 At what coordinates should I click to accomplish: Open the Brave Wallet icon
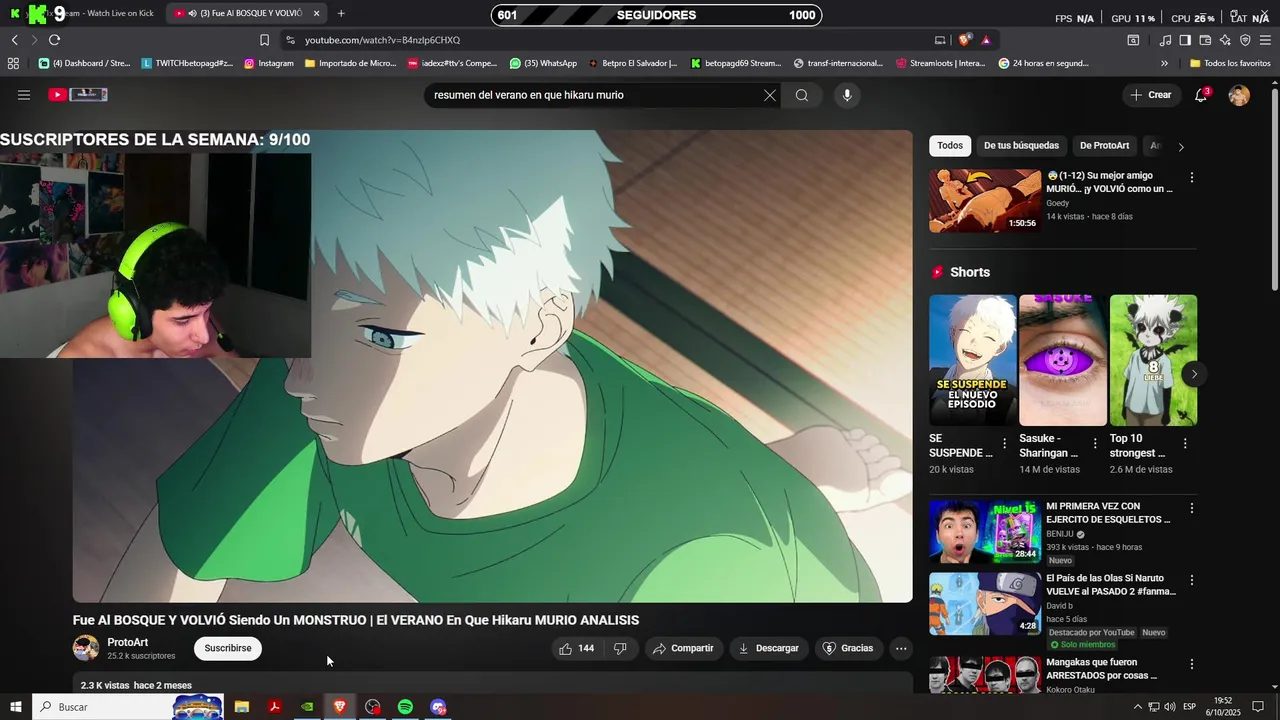[x=1205, y=40]
